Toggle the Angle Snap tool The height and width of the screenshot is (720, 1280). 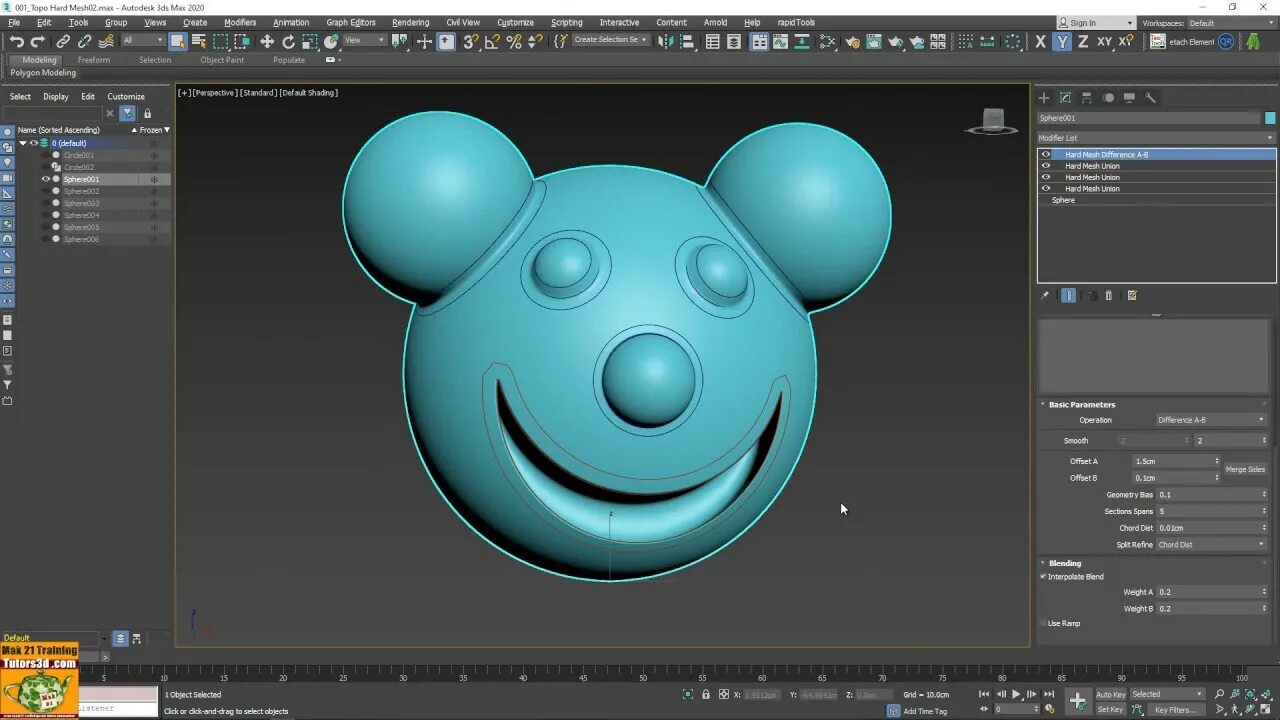tap(492, 41)
